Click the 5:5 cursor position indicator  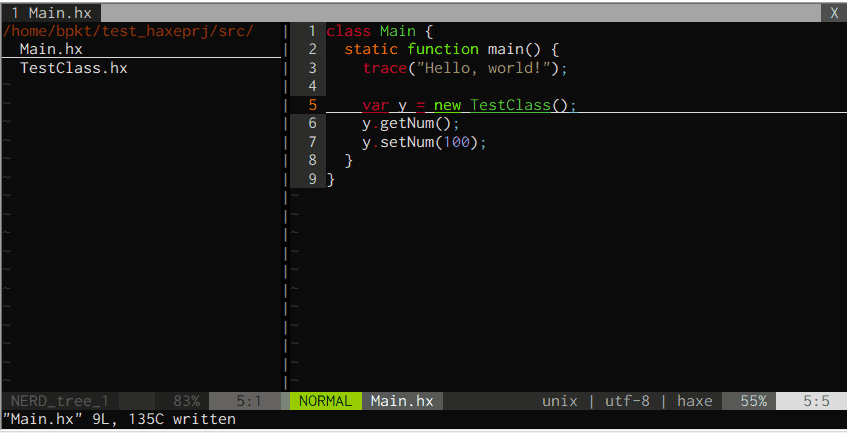tap(816, 401)
